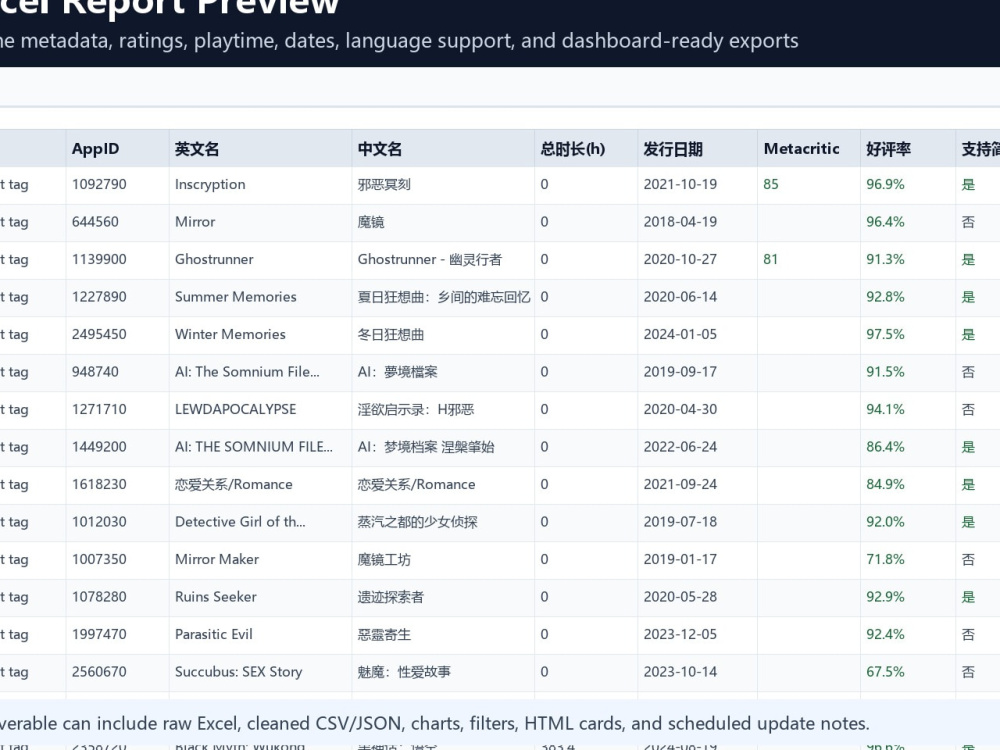
Task: Click Ghostrunner - 幽灵行者 Chinese name
Action: pyautogui.click(x=429, y=260)
